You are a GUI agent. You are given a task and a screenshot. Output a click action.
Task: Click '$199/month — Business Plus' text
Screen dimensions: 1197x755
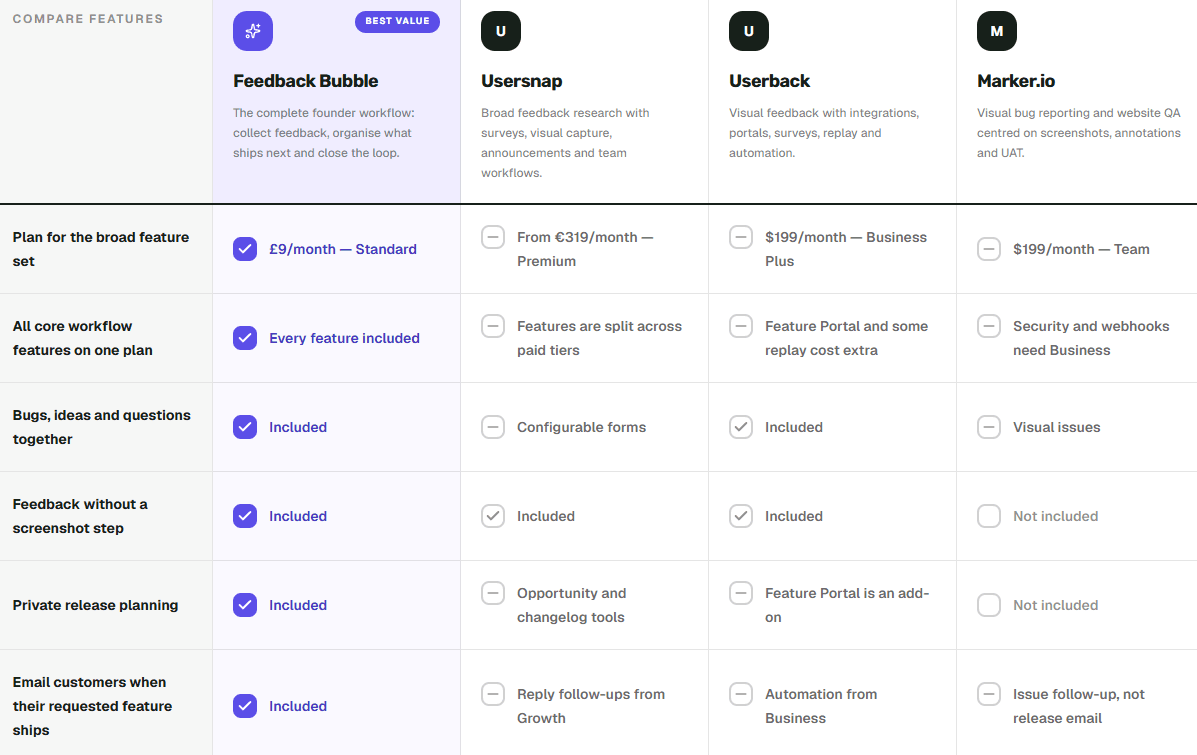tap(846, 249)
